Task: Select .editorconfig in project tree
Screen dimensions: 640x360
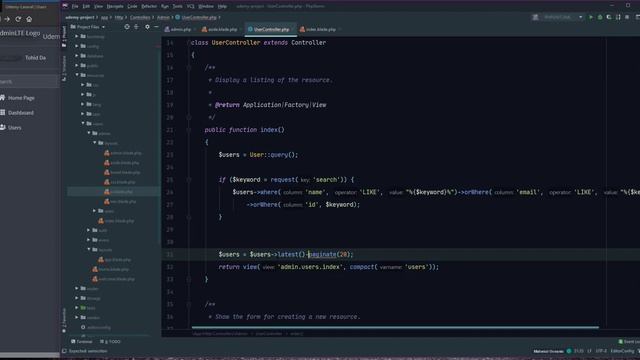Action: pos(96,327)
